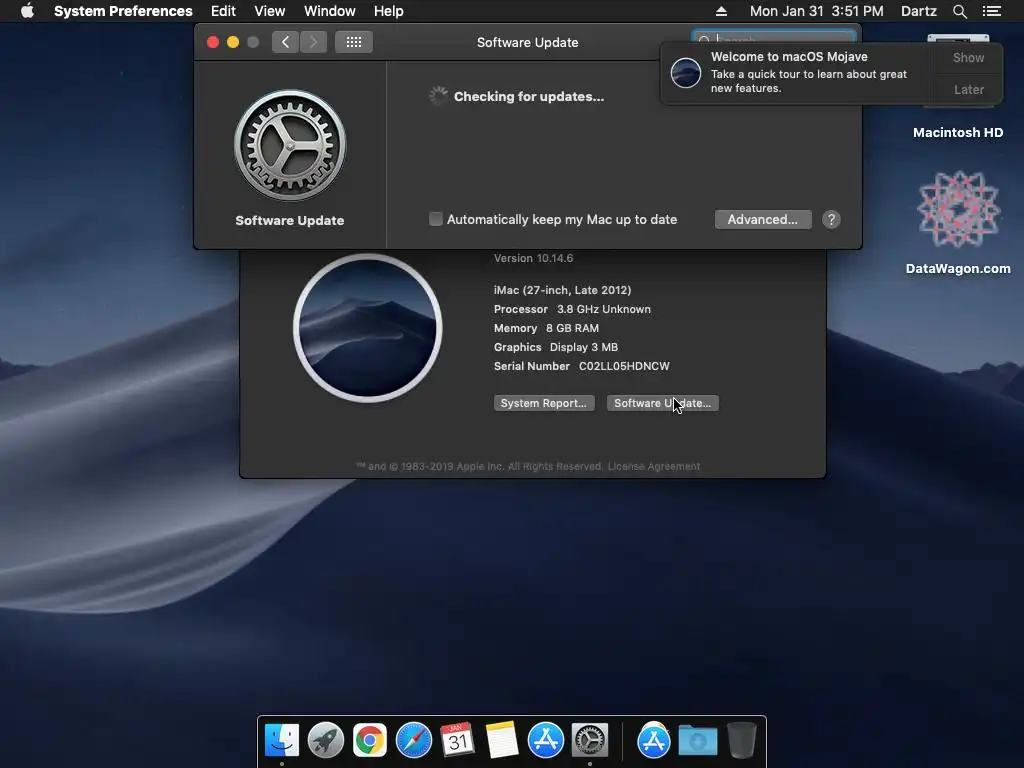Click the Checking for updates spinner

click(438, 96)
